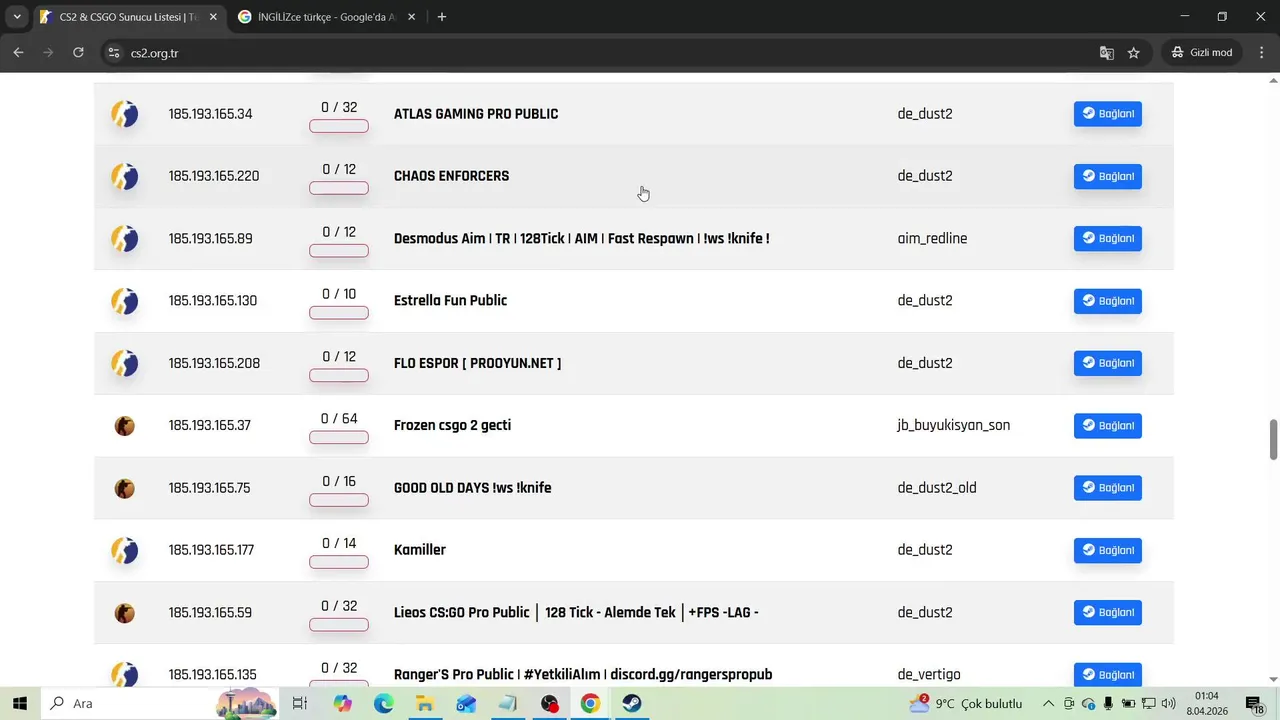
Task: Click the CS:GO icon in the Frozen csgo 2 gecti row
Action: 124,426
